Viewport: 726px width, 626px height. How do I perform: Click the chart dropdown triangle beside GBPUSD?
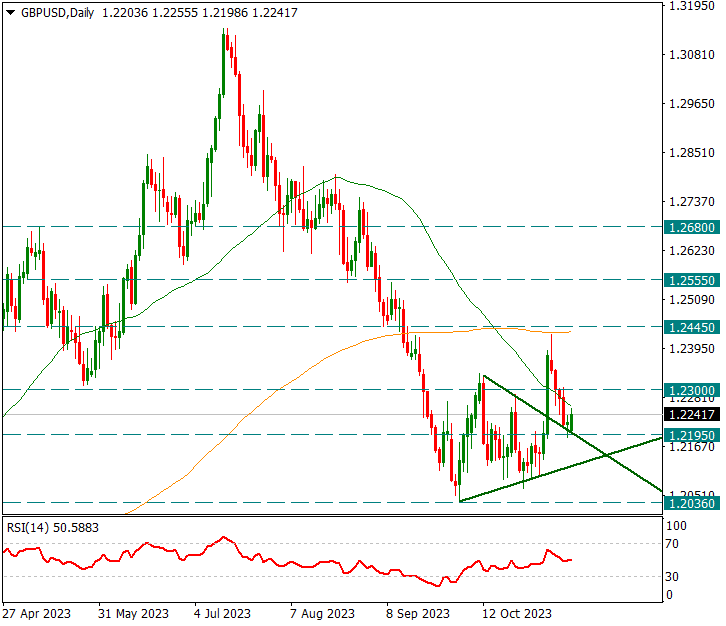click(x=10, y=13)
